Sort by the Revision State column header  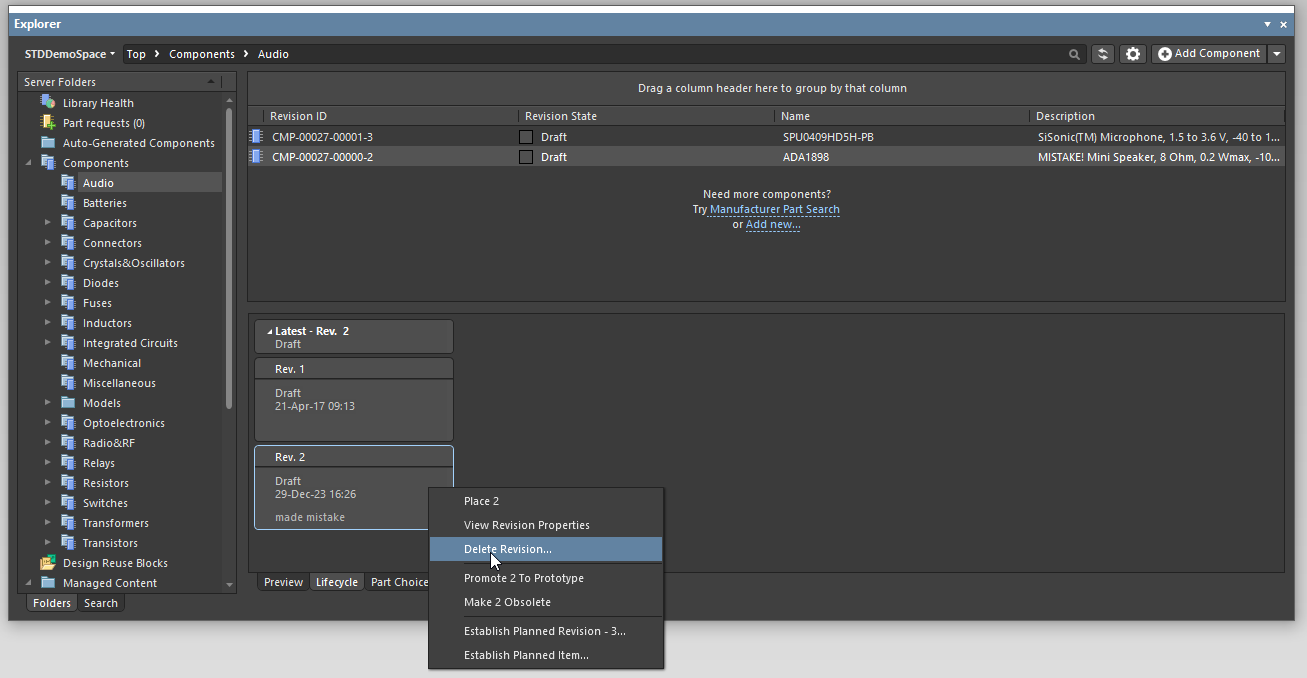point(646,116)
